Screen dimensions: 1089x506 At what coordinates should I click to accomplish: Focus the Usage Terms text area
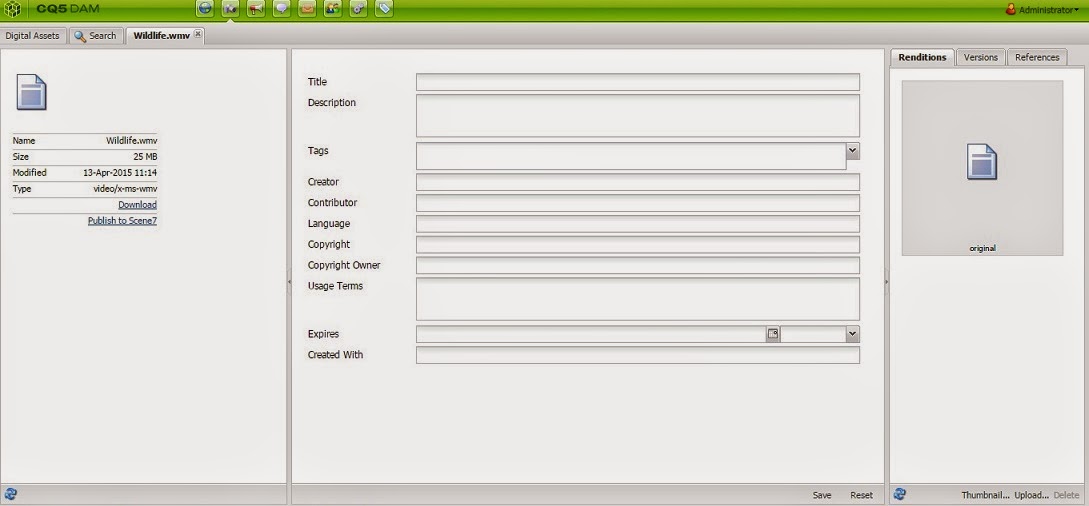638,298
